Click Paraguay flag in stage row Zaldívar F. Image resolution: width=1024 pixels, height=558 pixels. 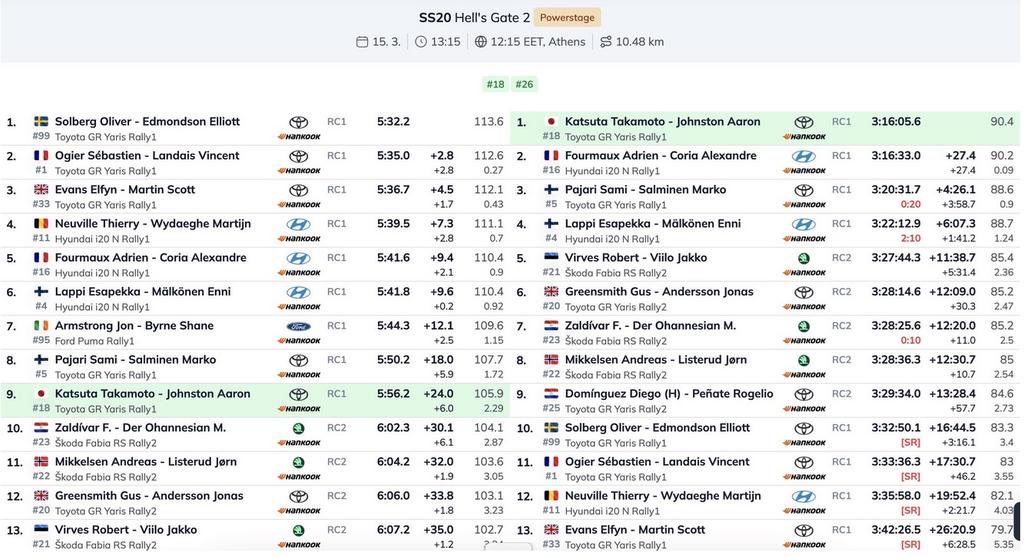point(41,427)
